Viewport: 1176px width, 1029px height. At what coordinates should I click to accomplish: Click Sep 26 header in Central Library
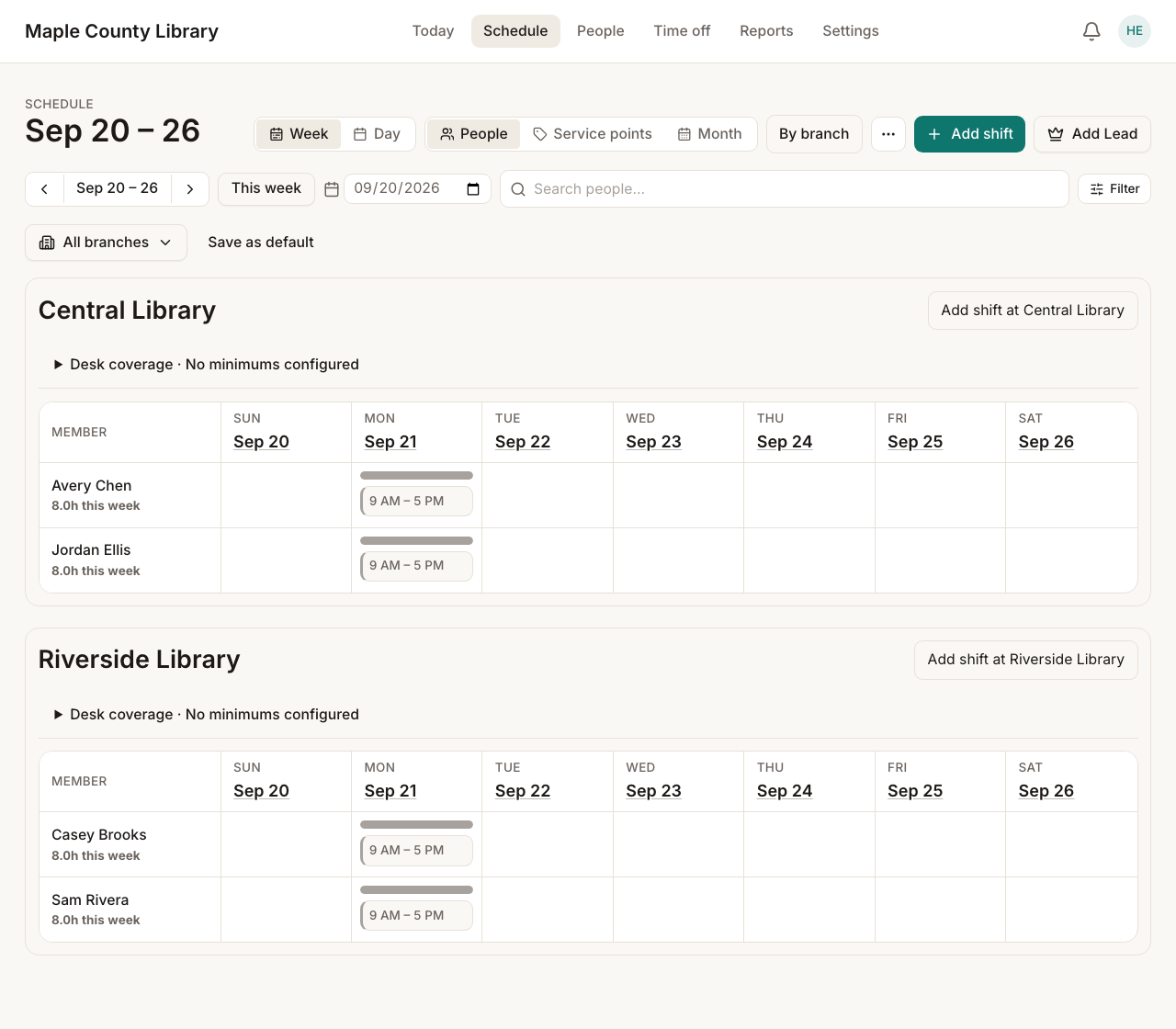(x=1046, y=442)
